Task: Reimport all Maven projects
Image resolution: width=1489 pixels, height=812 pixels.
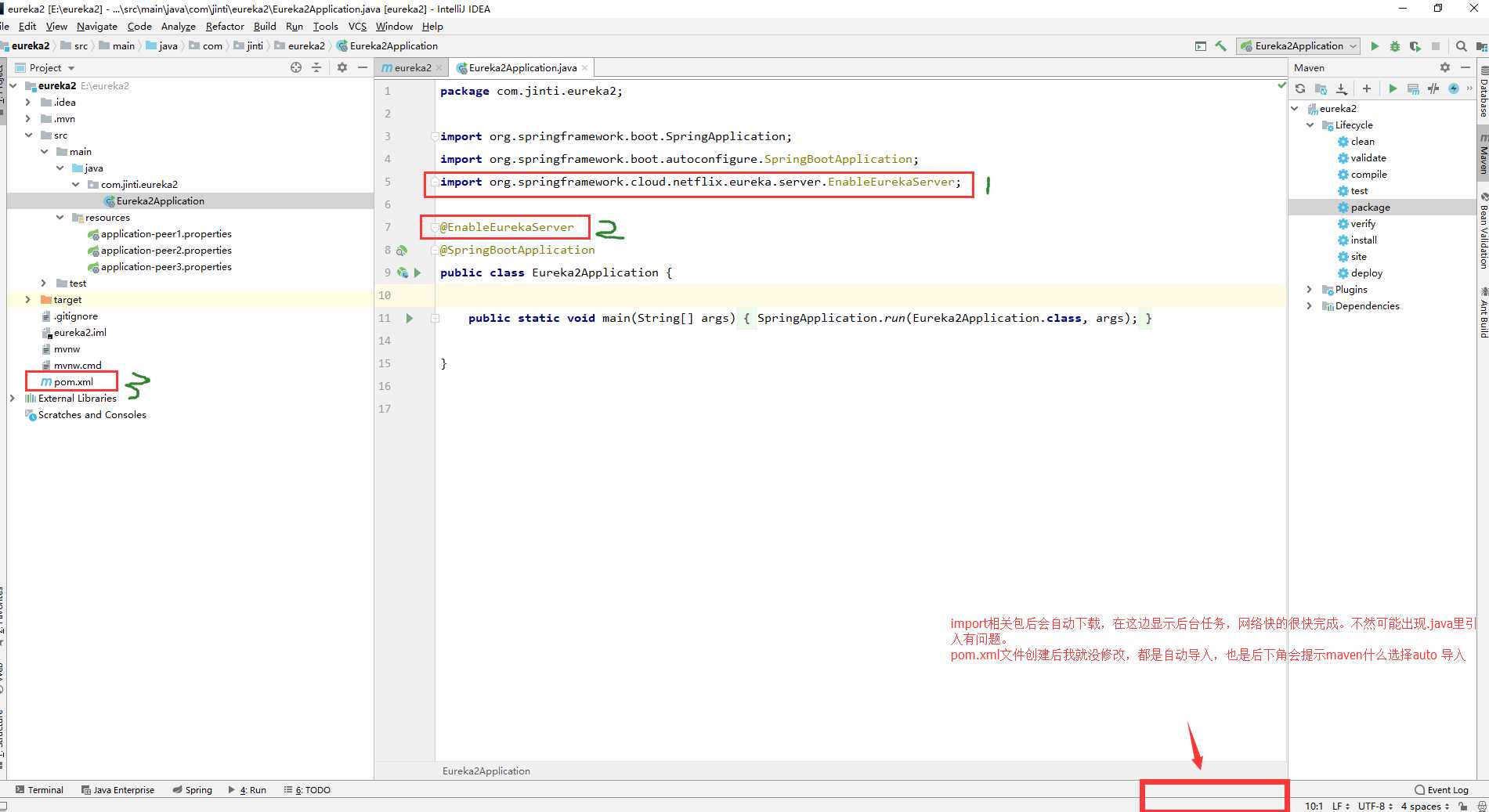Action: [1300, 88]
